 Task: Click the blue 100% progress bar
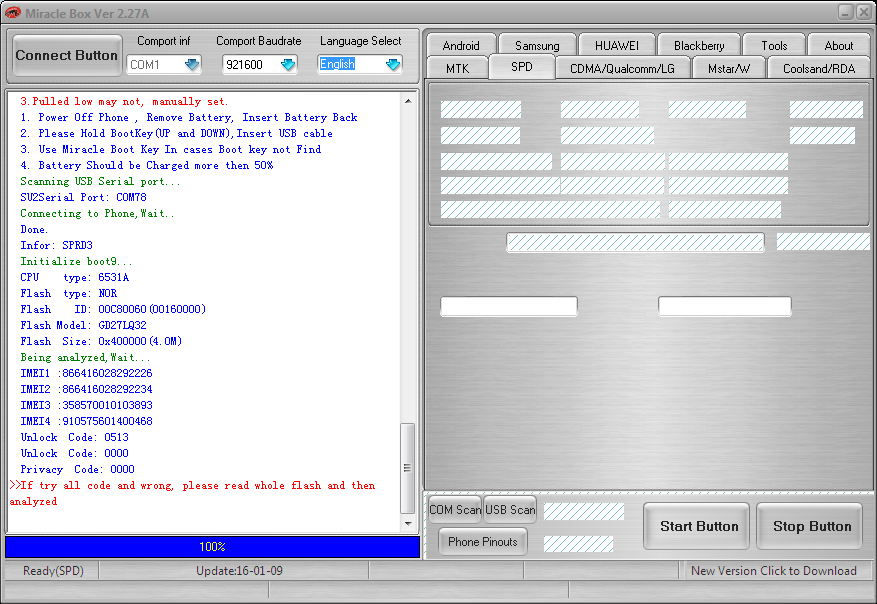(x=212, y=547)
